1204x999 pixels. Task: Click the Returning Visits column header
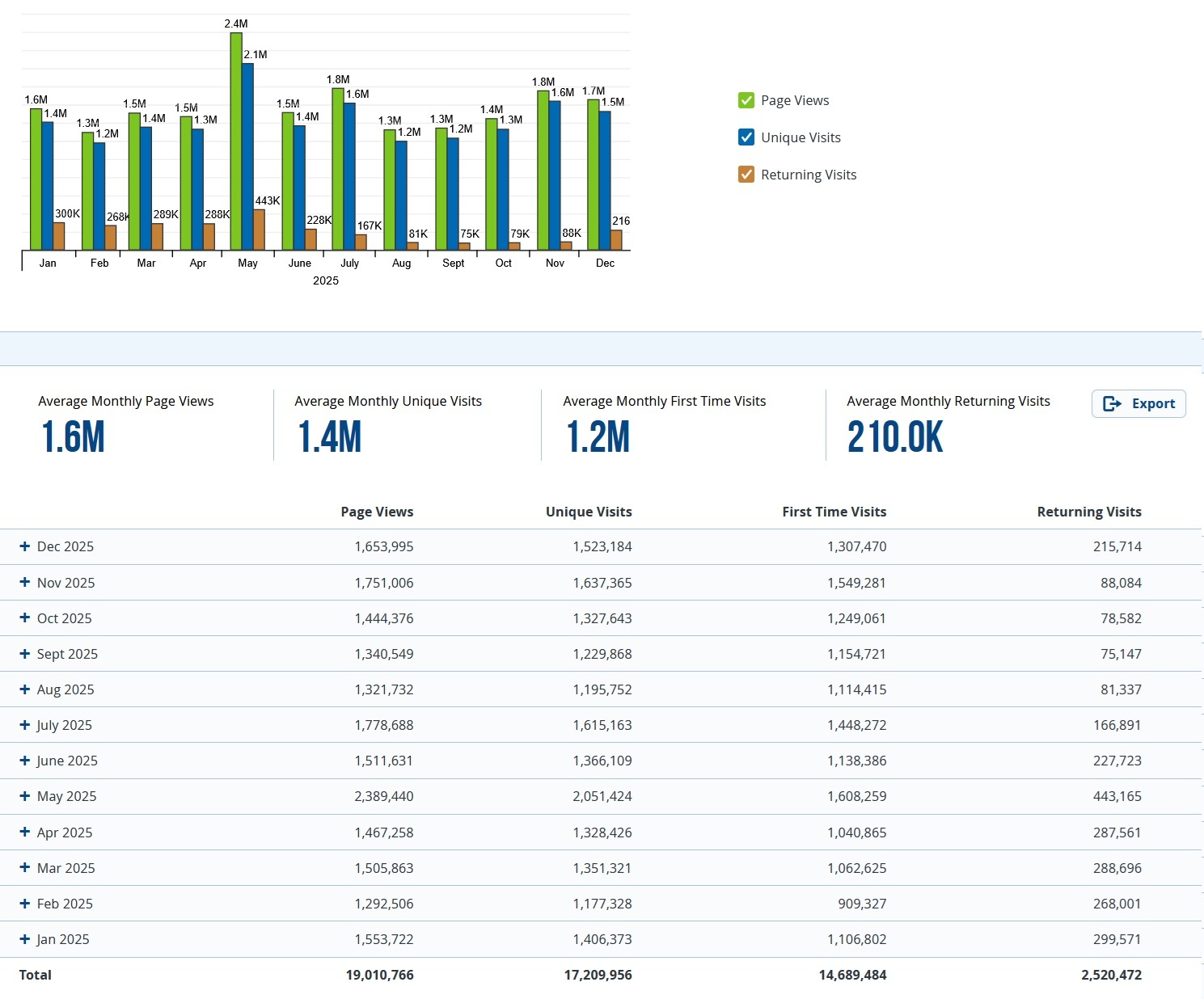pos(1088,512)
